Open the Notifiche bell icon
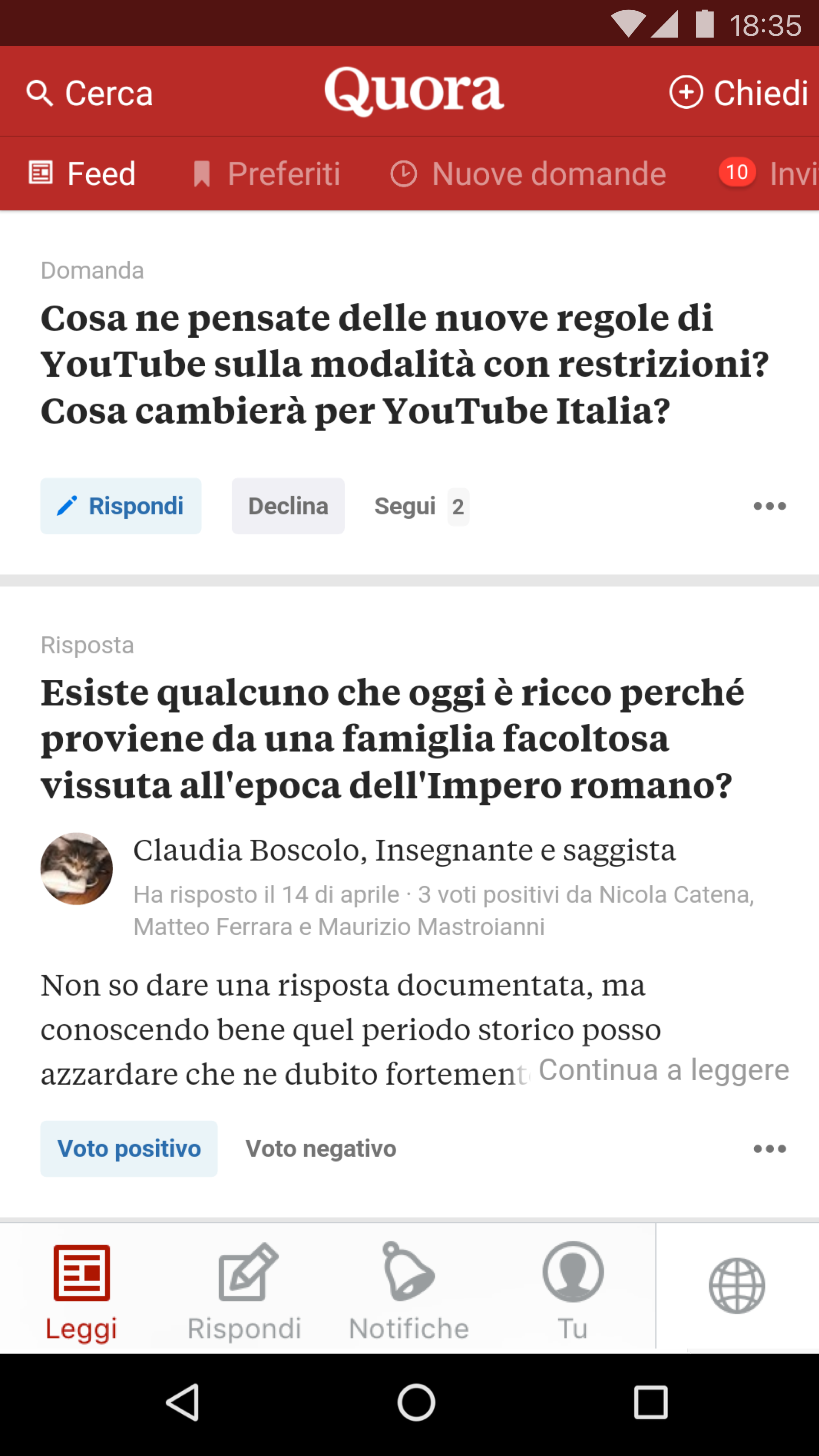 [x=409, y=1271]
